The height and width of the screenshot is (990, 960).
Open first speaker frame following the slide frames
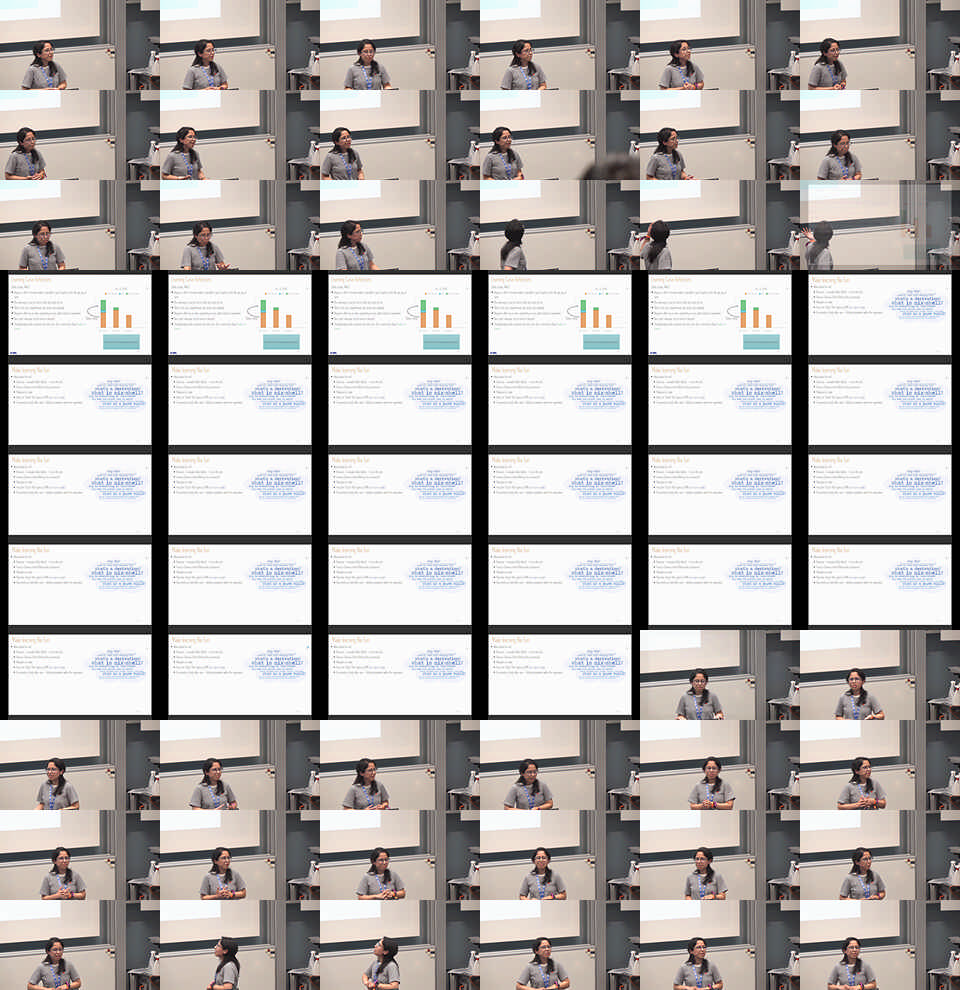coord(719,675)
